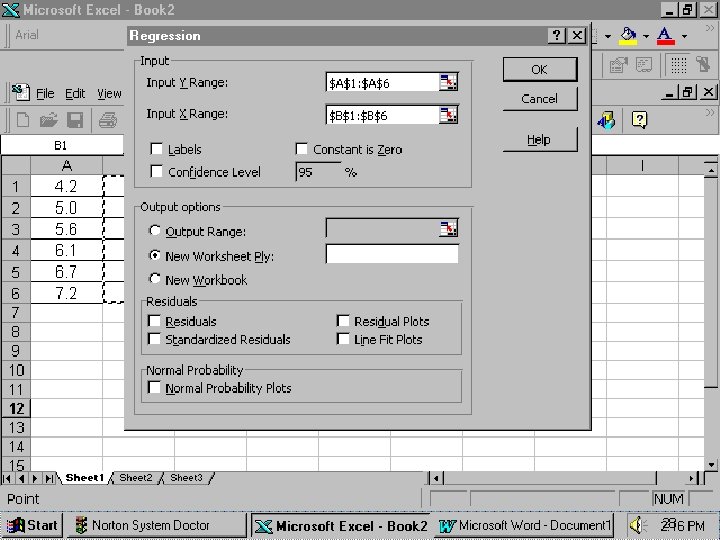Enable the Residuals checkbox
This screenshot has width=720, height=540.
(155, 321)
